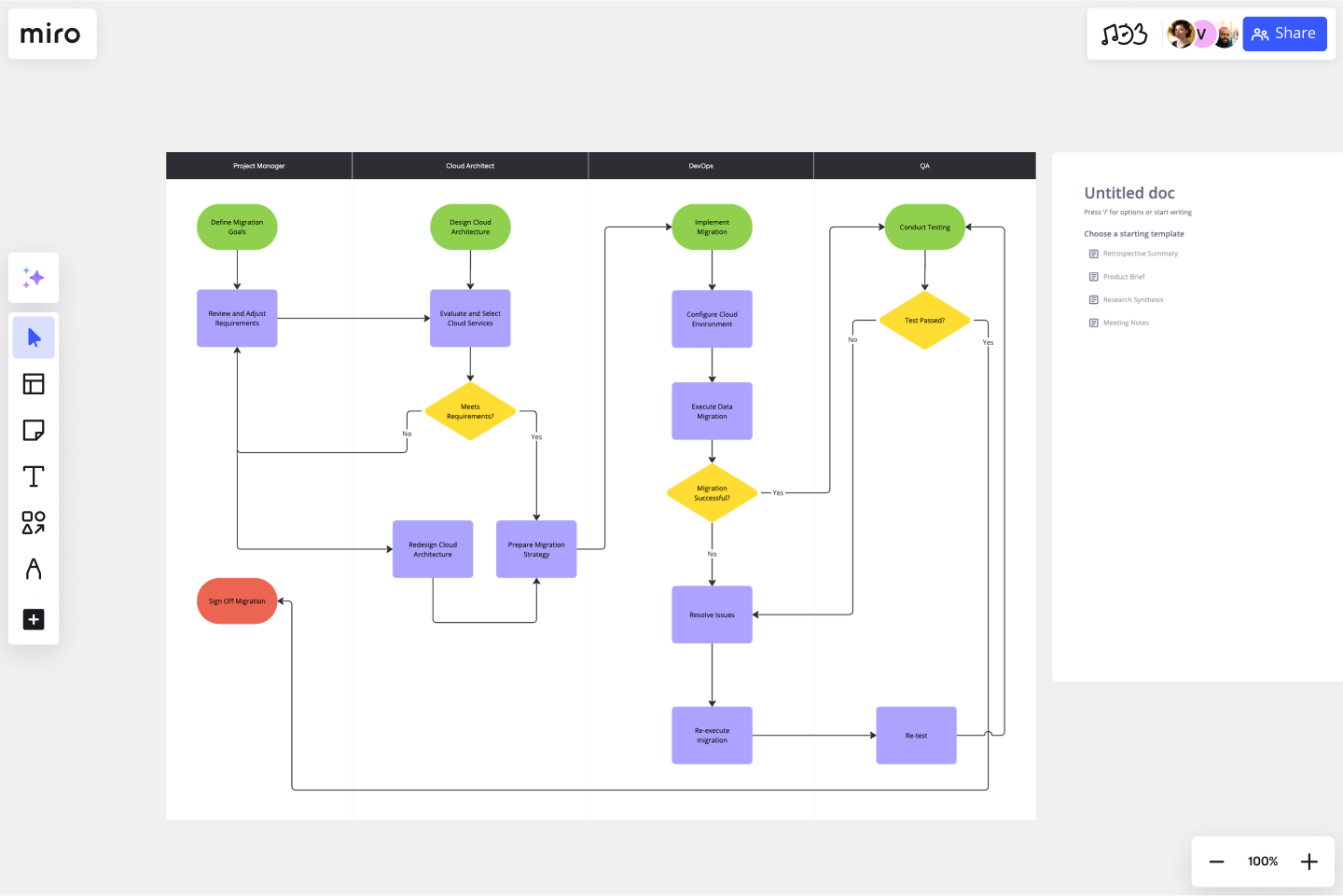
Task: Click the Untitled doc title to rename
Action: [1128, 192]
